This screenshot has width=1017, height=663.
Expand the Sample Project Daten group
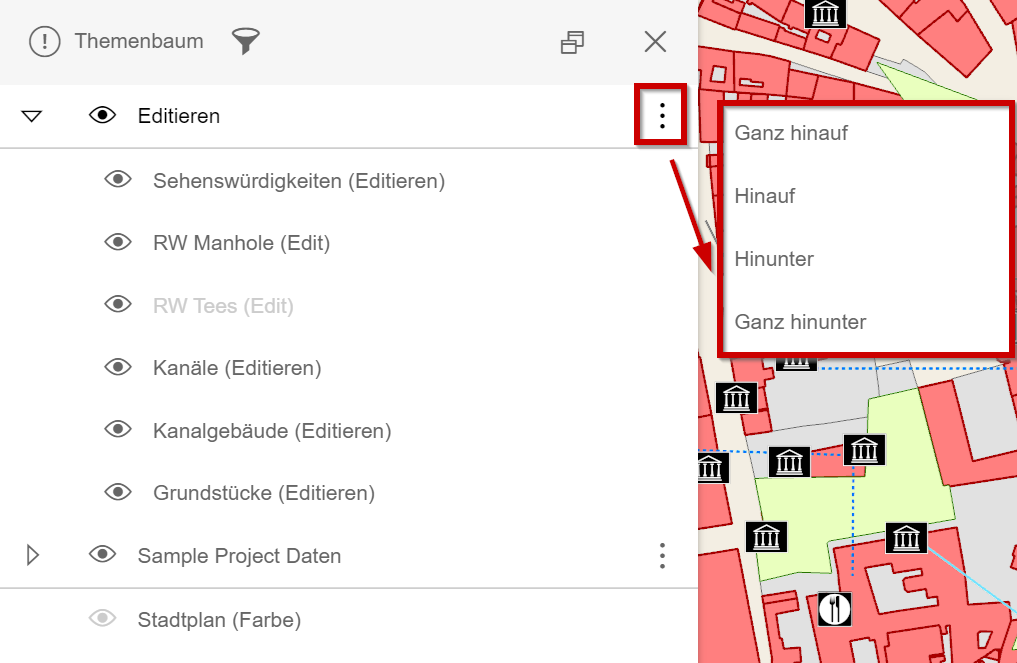coord(31,555)
